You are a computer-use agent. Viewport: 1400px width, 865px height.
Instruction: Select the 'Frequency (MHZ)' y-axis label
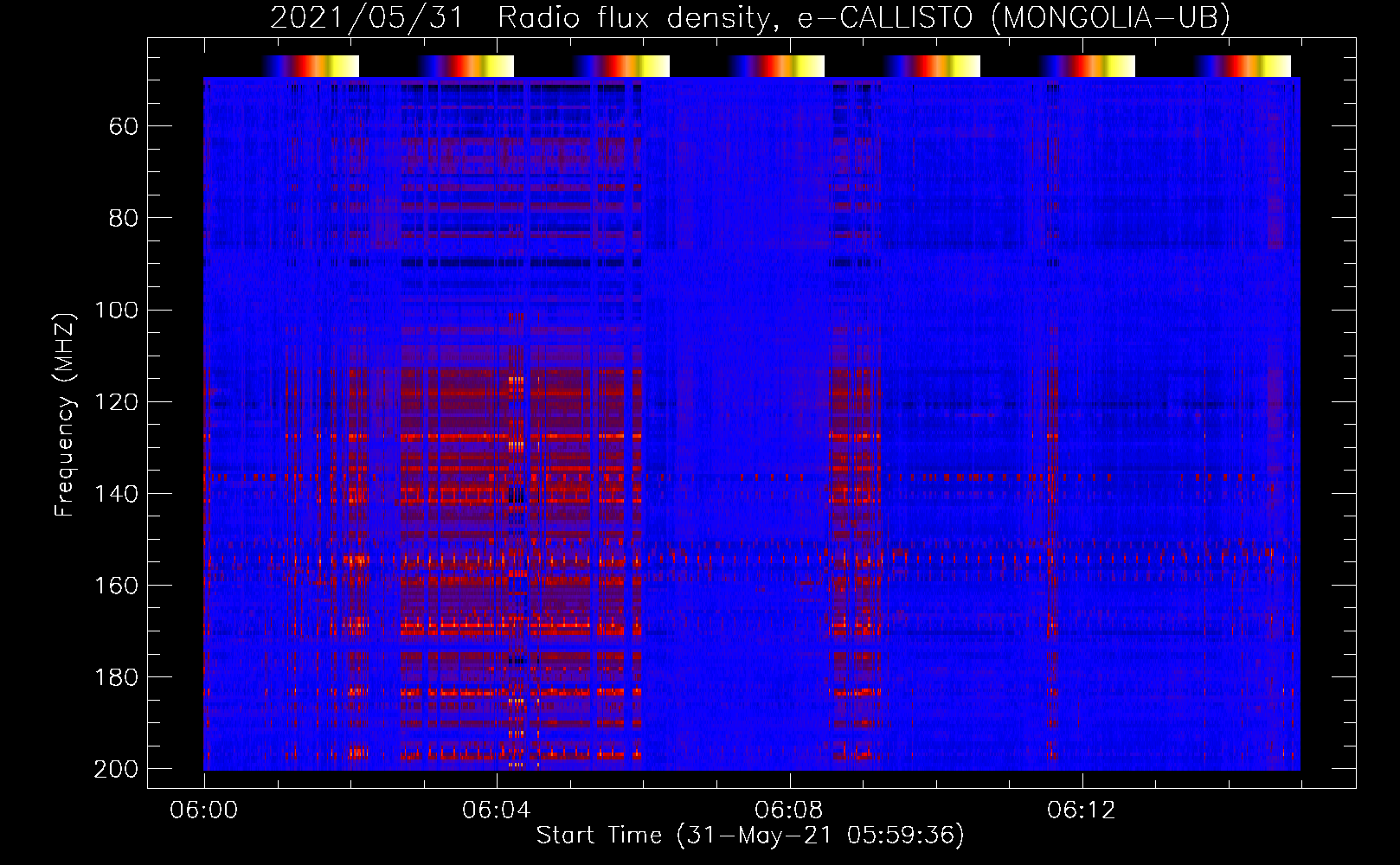click(x=65, y=413)
